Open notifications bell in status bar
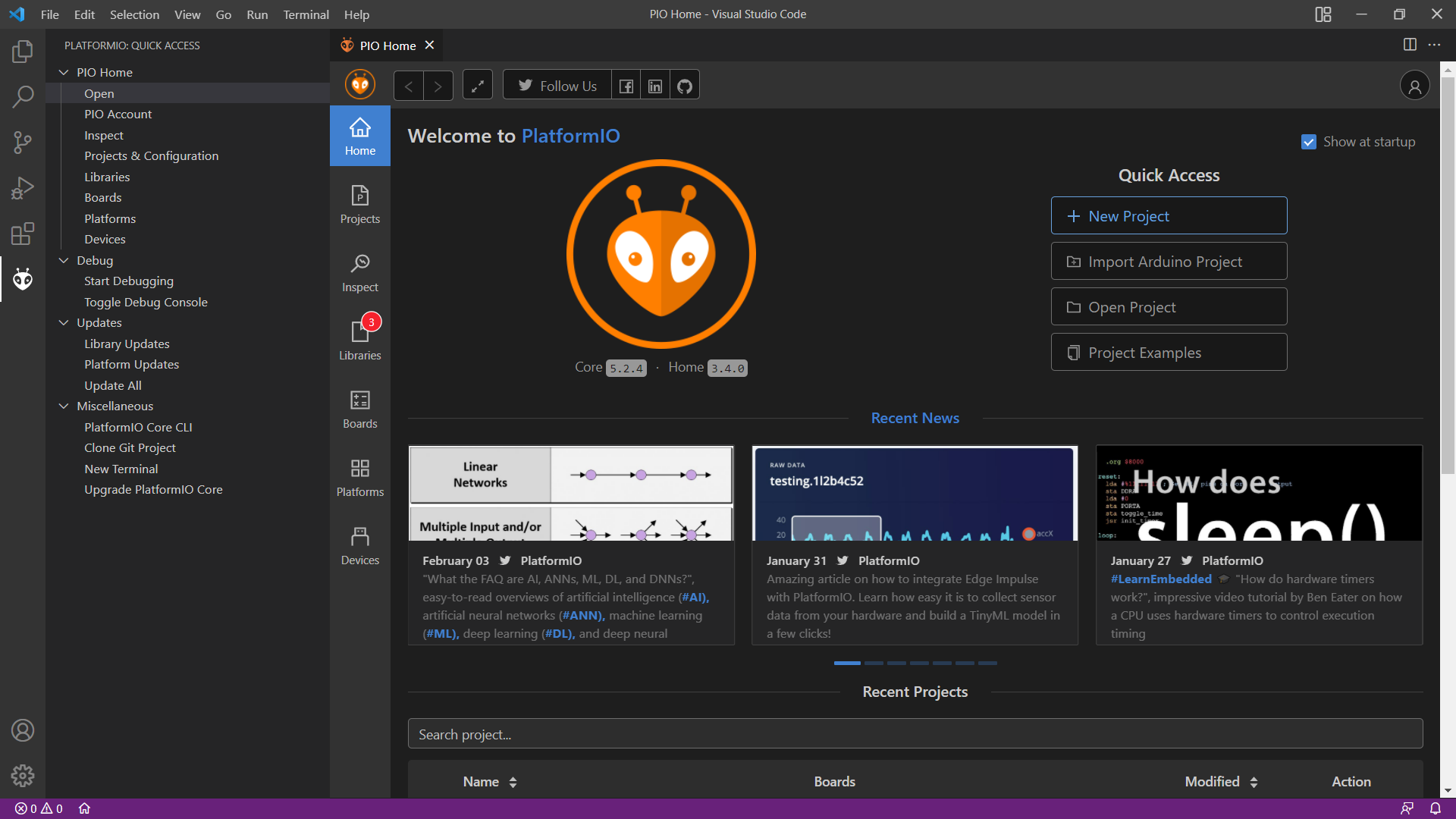The image size is (1456, 819). click(x=1436, y=808)
